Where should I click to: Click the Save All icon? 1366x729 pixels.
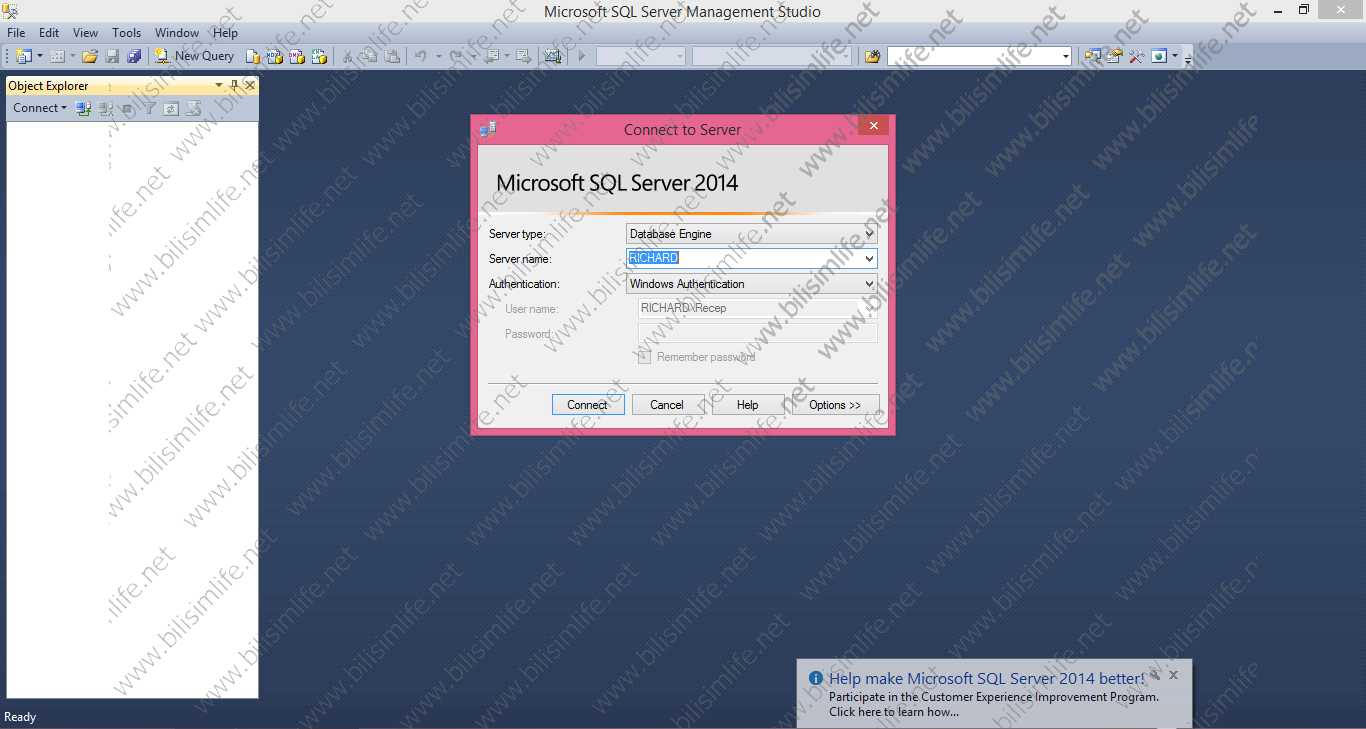[x=134, y=56]
